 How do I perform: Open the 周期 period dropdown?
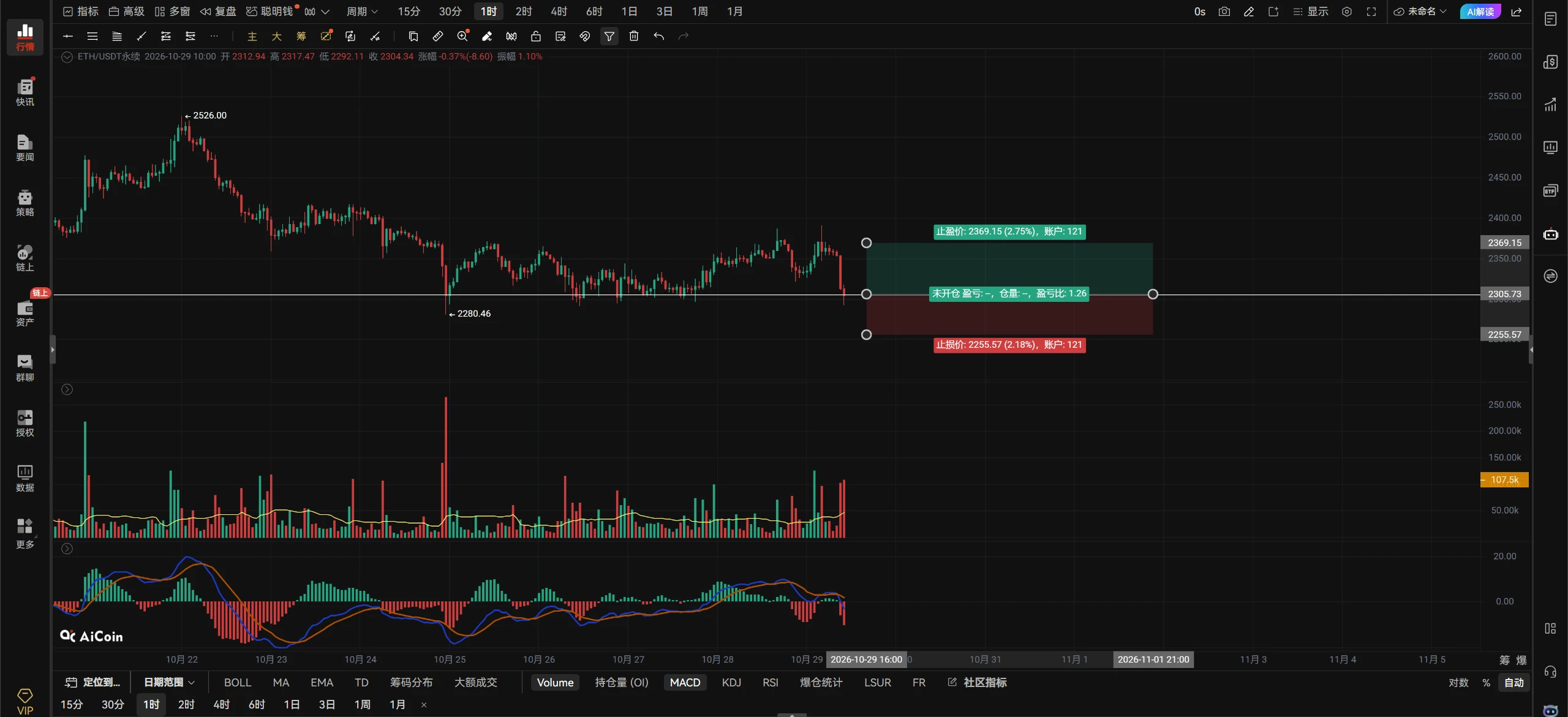(x=362, y=12)
